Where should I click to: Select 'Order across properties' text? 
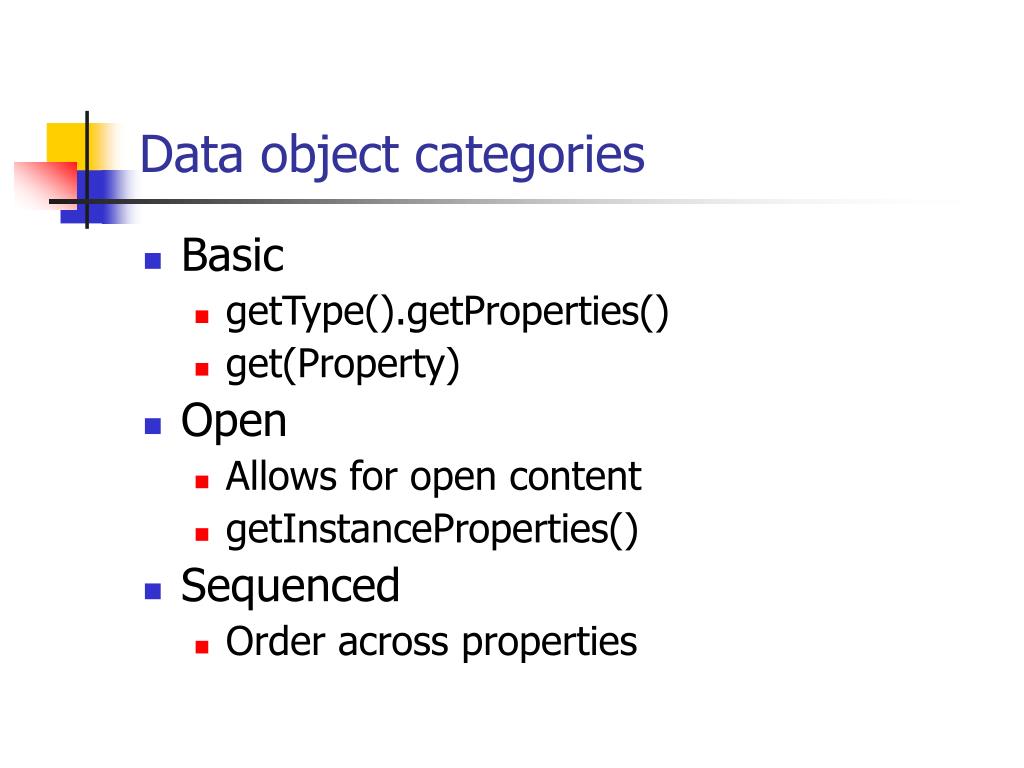click(431, 643)
